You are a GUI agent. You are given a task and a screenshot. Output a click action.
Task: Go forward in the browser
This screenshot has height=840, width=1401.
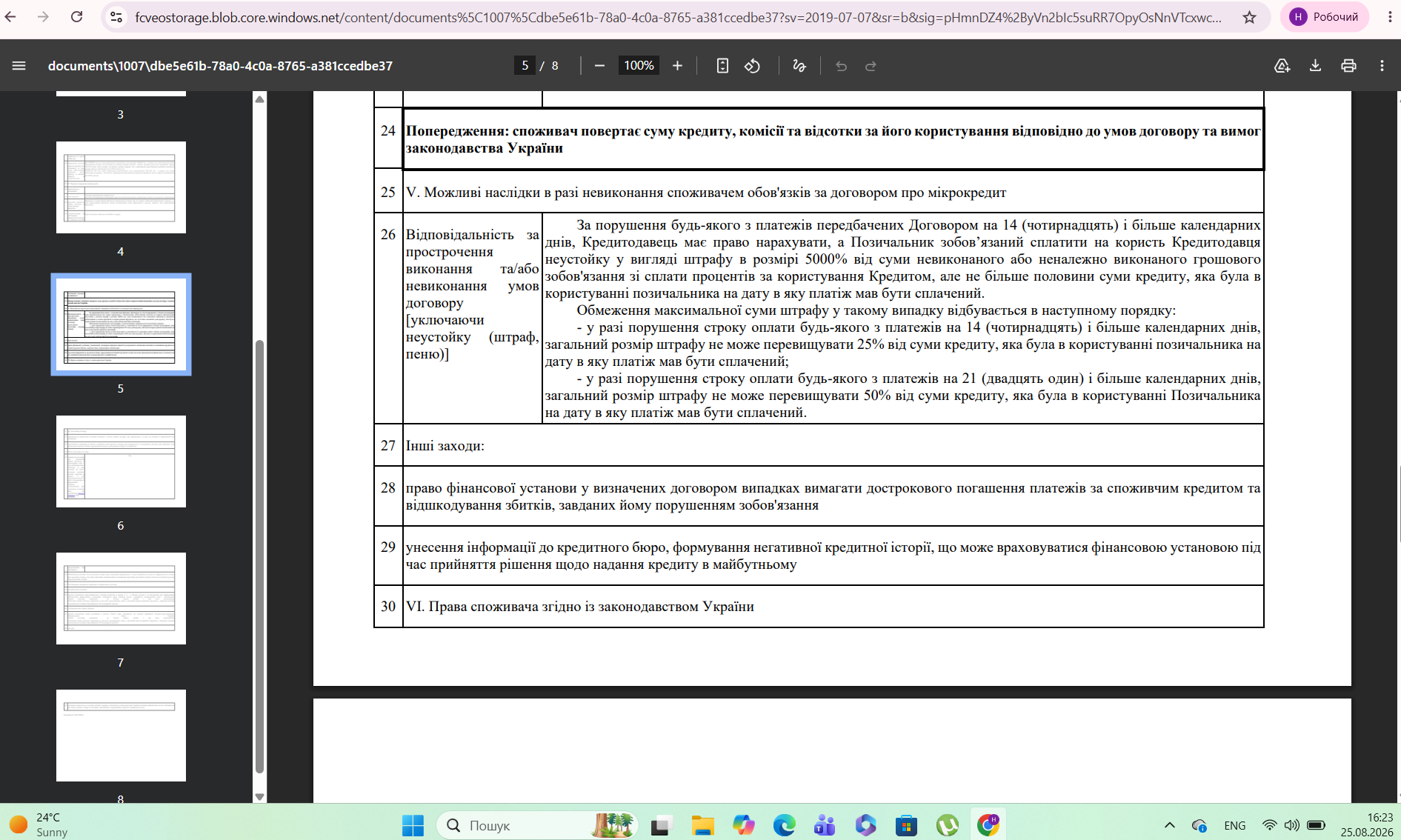tap(43, 17)
